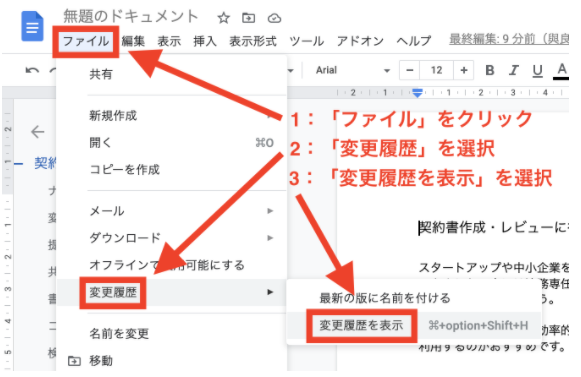Increase font size with plus button

point(464,70)
